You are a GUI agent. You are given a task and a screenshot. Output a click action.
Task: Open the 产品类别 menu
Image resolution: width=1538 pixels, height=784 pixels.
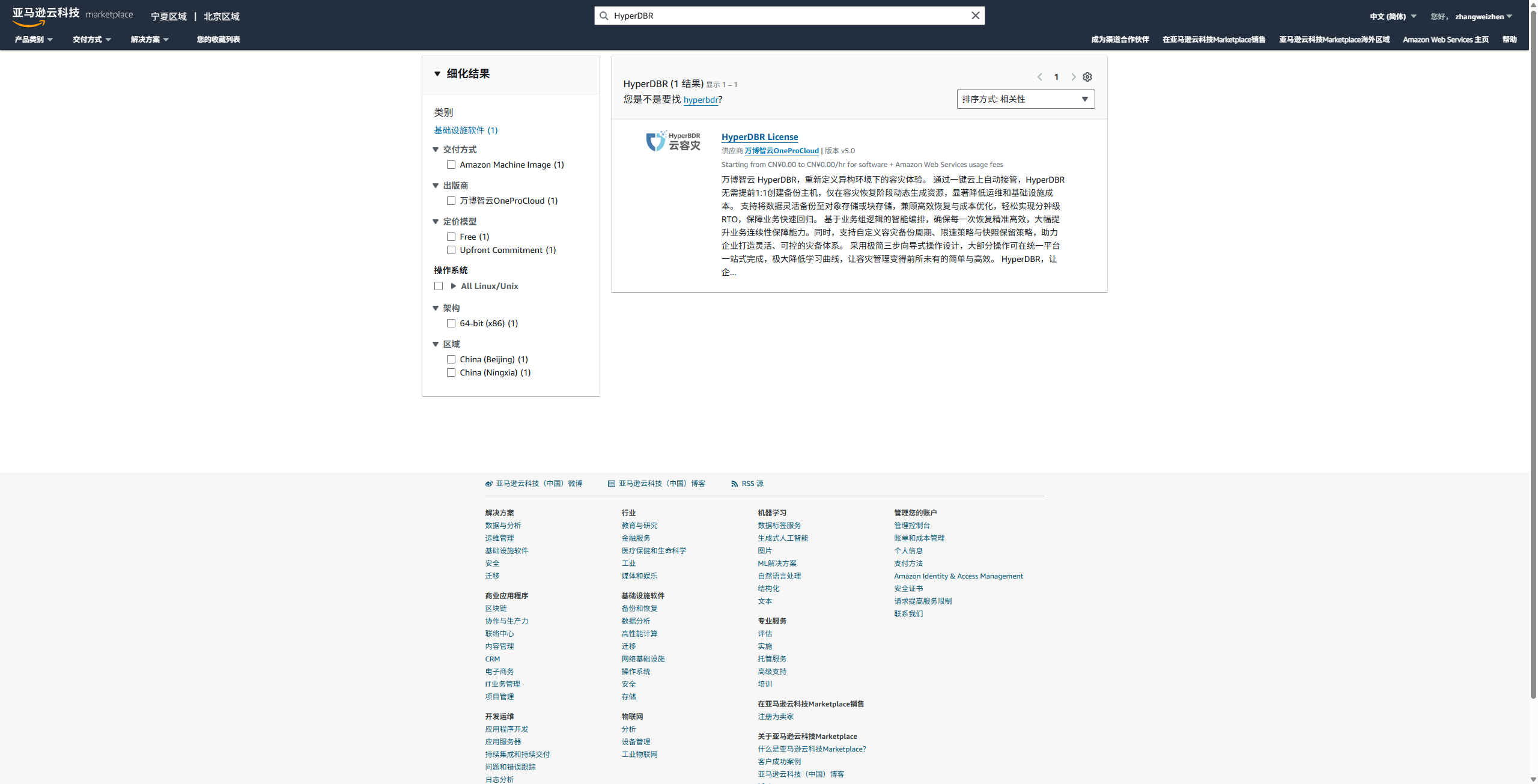coord(34,40)
